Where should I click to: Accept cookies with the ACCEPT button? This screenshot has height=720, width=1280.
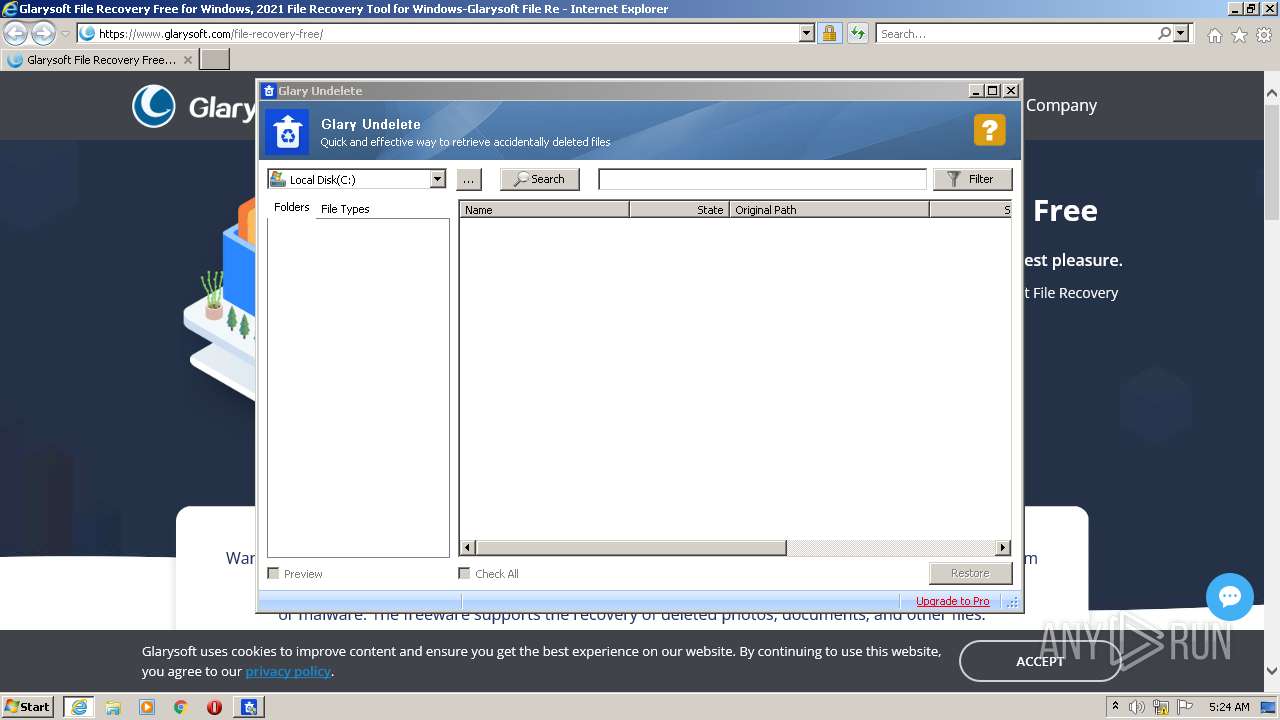1040,661
